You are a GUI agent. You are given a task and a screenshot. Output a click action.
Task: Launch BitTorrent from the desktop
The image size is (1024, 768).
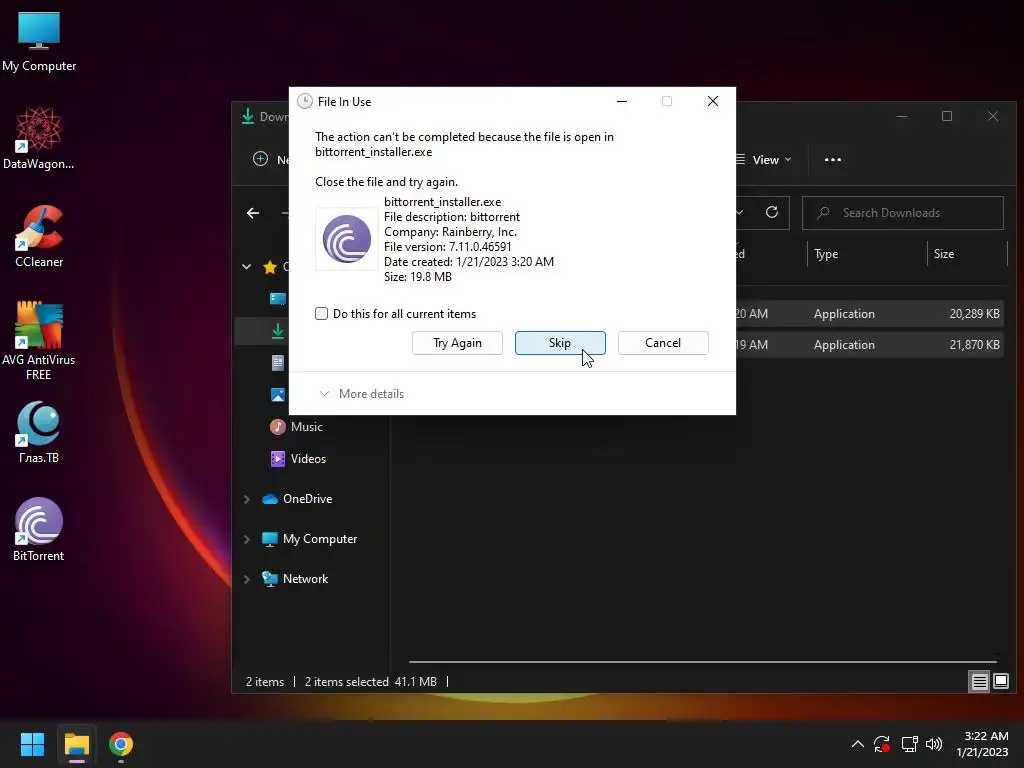[x=39, y=530]
